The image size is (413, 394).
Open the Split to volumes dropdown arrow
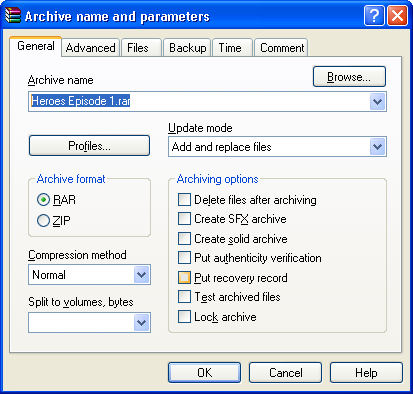click(142, 322)
